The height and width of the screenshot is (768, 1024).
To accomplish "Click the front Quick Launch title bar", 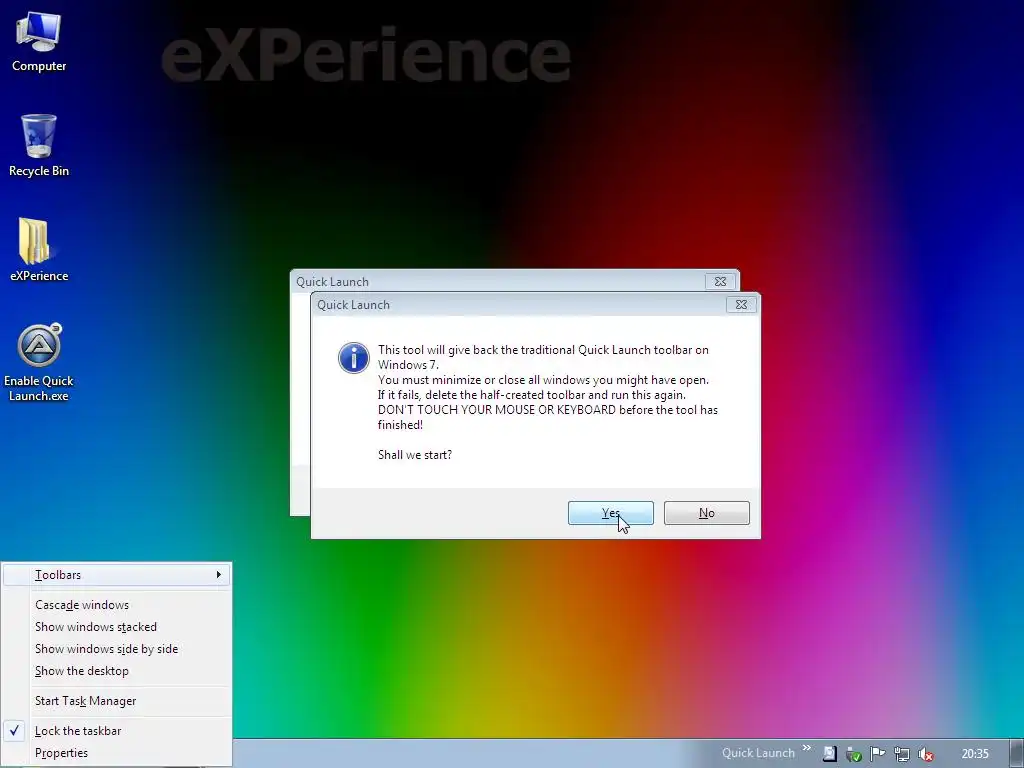I will [x=519, y=304].
